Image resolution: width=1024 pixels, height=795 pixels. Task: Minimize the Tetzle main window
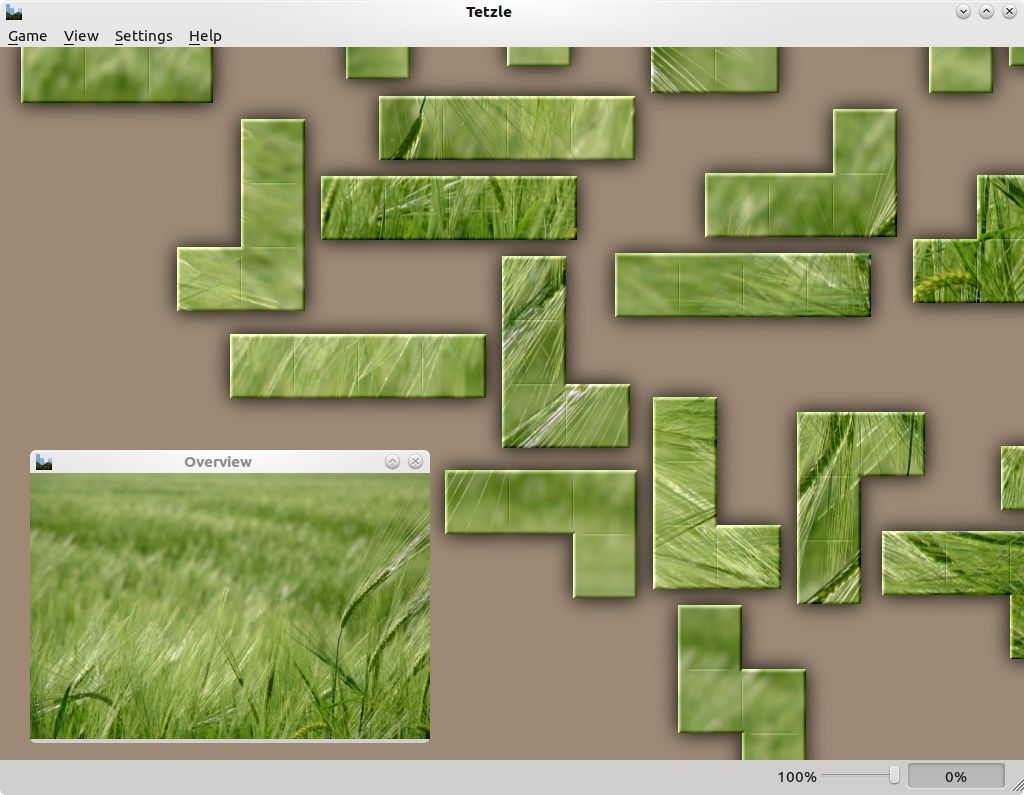[x=963, y=12]
